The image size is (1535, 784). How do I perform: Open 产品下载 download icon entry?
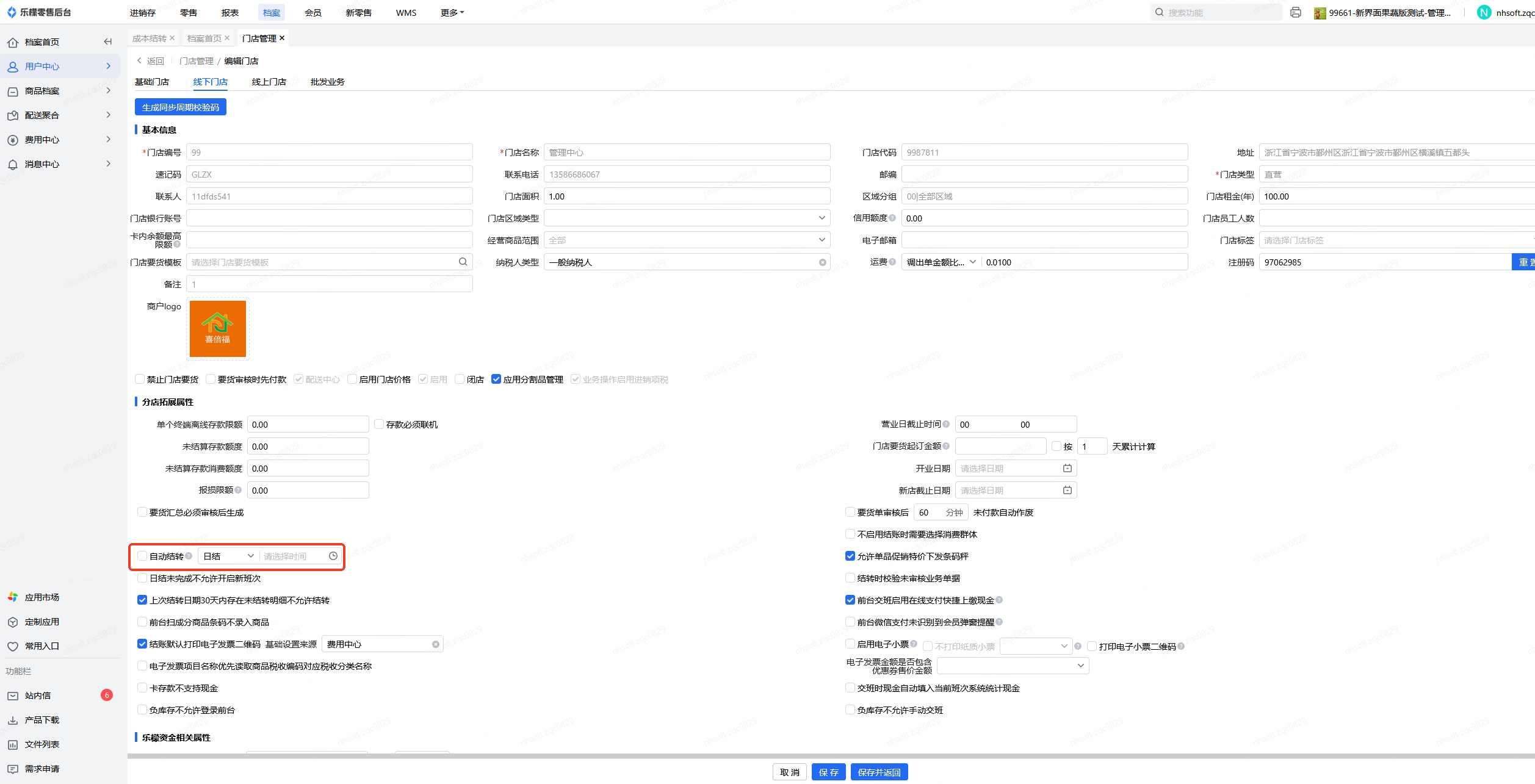pyautogui.click(x=42, y=720)
